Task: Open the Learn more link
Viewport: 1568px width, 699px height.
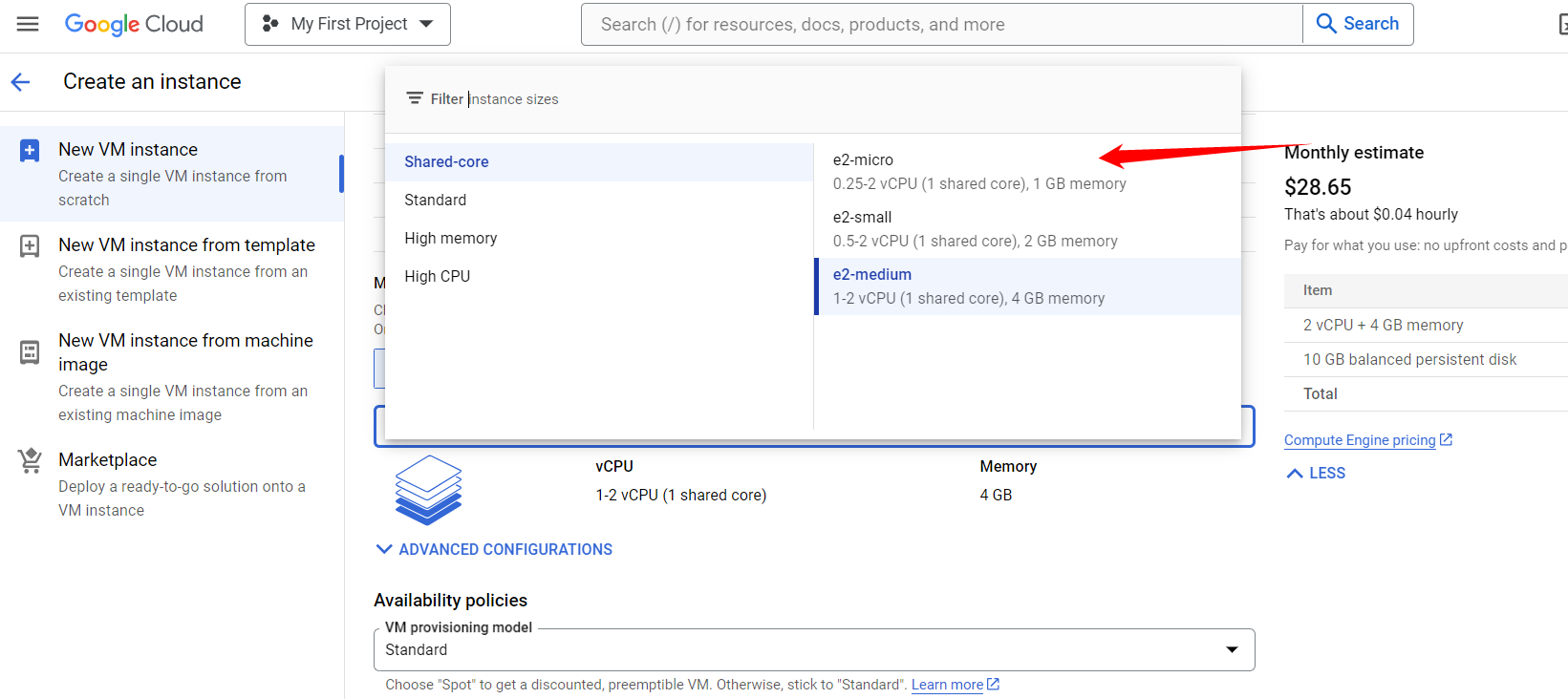Action: click(955, 685)
